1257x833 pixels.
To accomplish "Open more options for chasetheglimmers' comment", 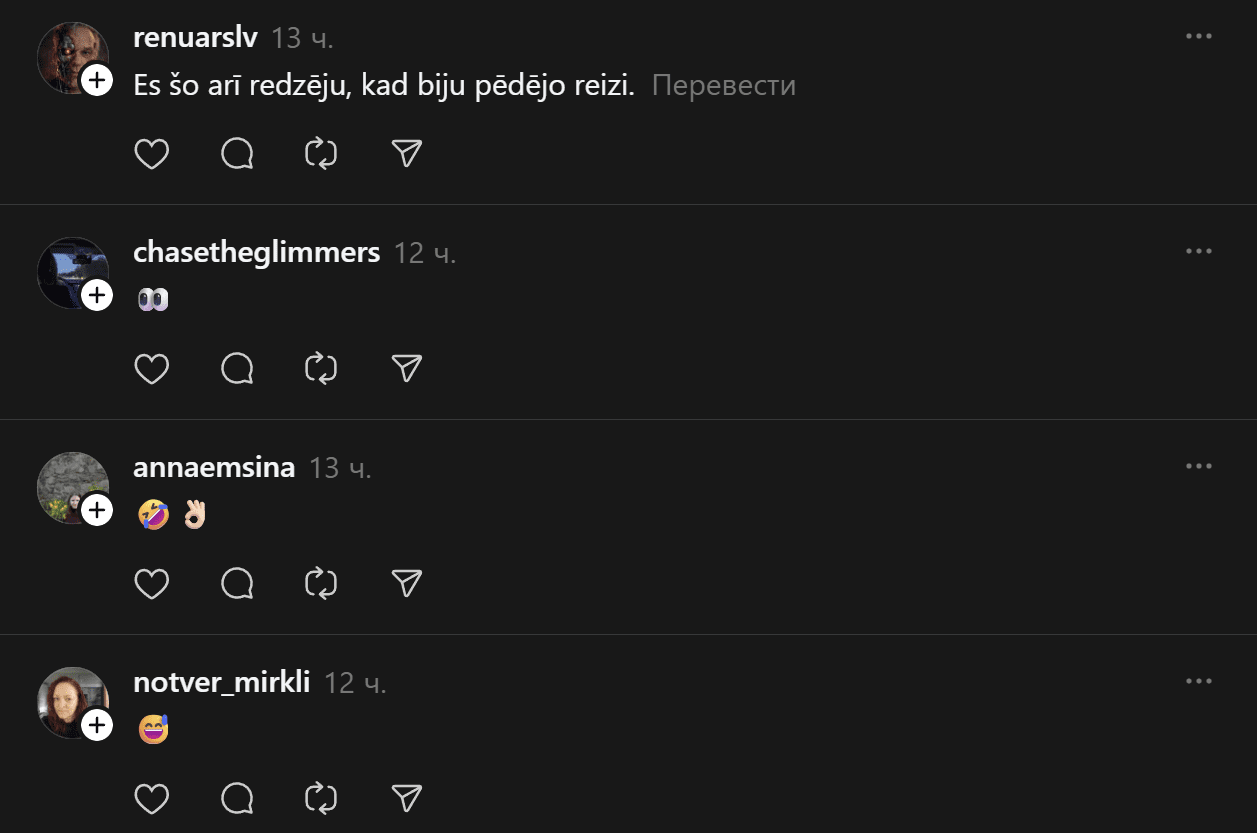I will [1198, 251].
